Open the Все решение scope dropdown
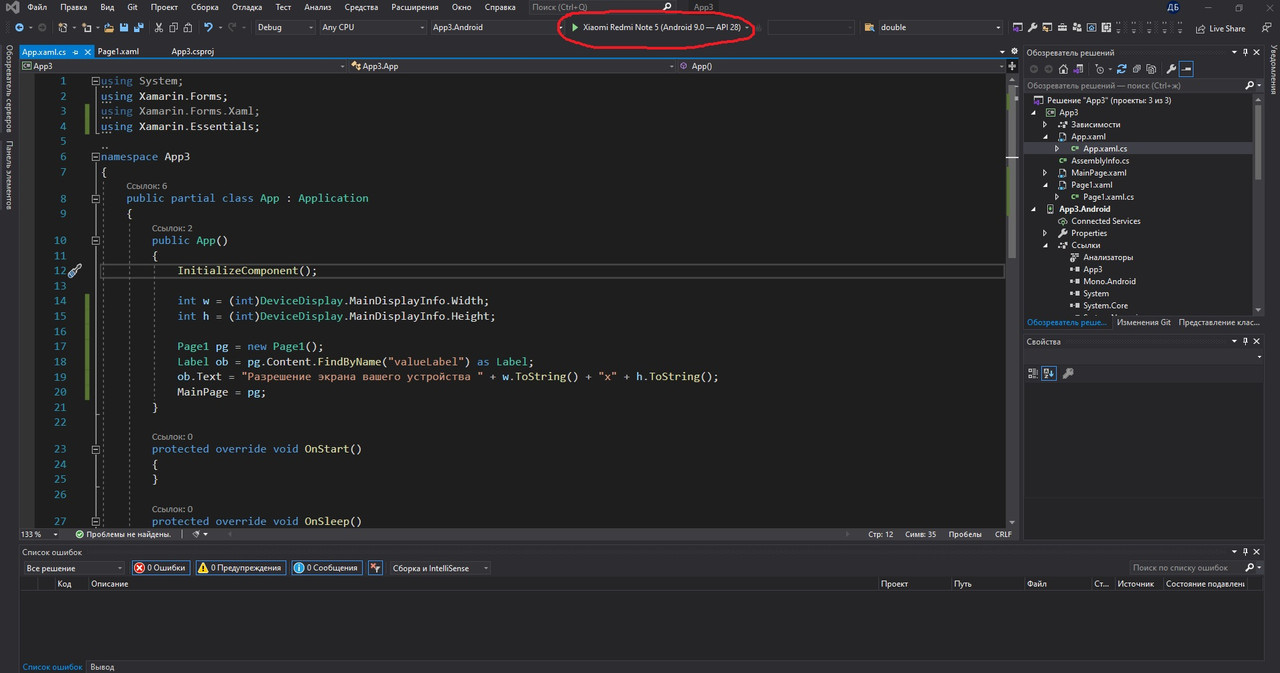This screenshot has width=1280, height=673. tap(73, 568)
